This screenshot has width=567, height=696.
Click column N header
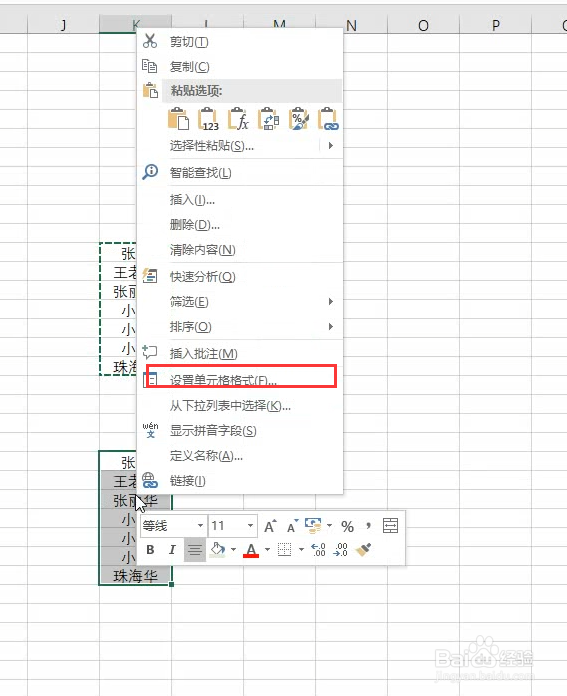coord(352,24)
